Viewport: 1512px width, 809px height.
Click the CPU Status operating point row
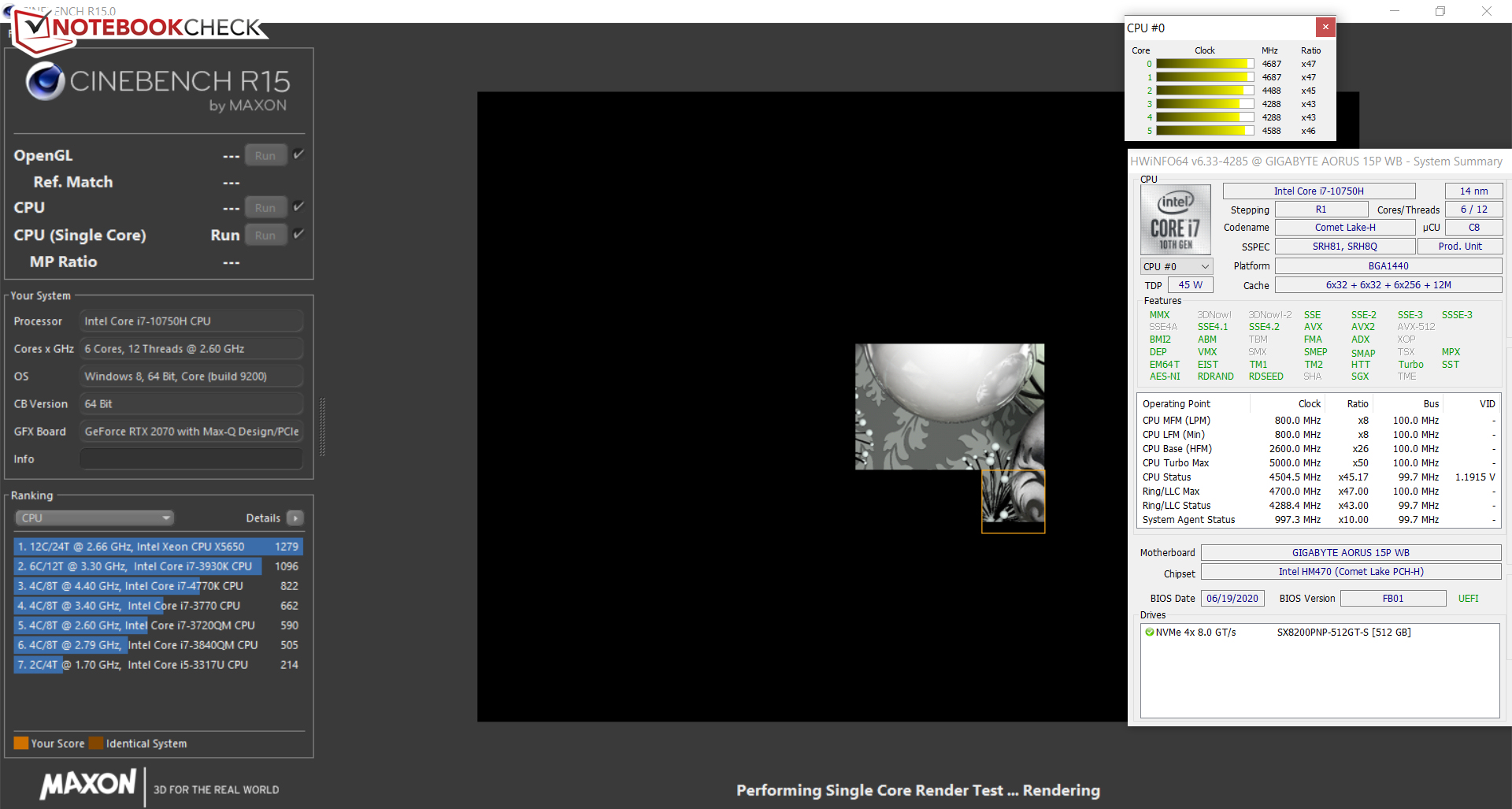pyautogui.click(x=1319, y=477)
